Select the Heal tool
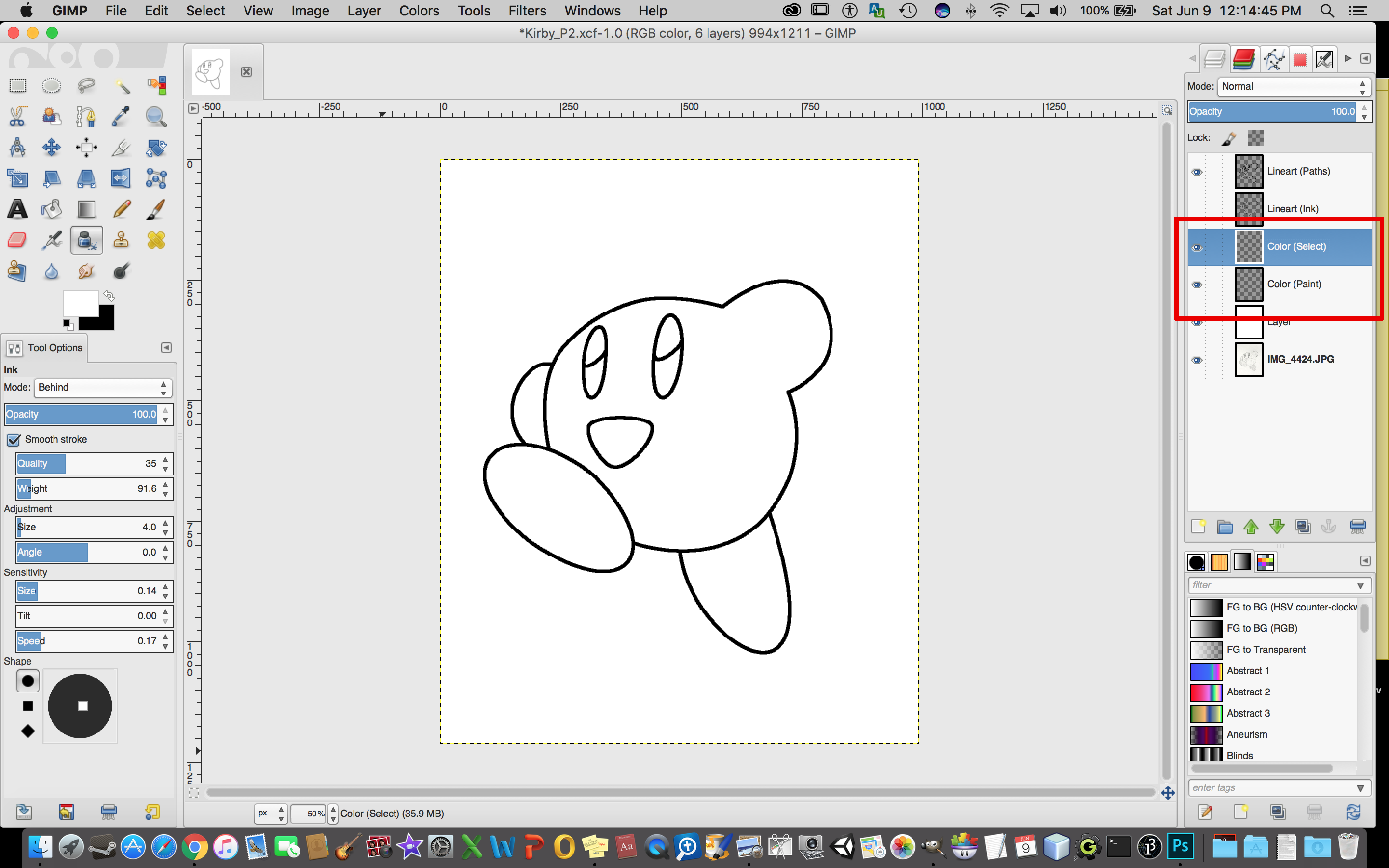Image resolution: width=1389 pixels, height=868 pixels. (x=156, y=240)
